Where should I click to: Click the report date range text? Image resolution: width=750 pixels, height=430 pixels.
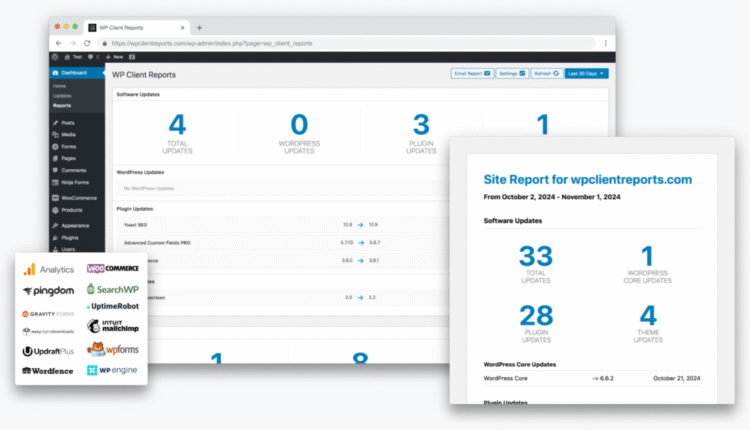(x=552, y=197)
